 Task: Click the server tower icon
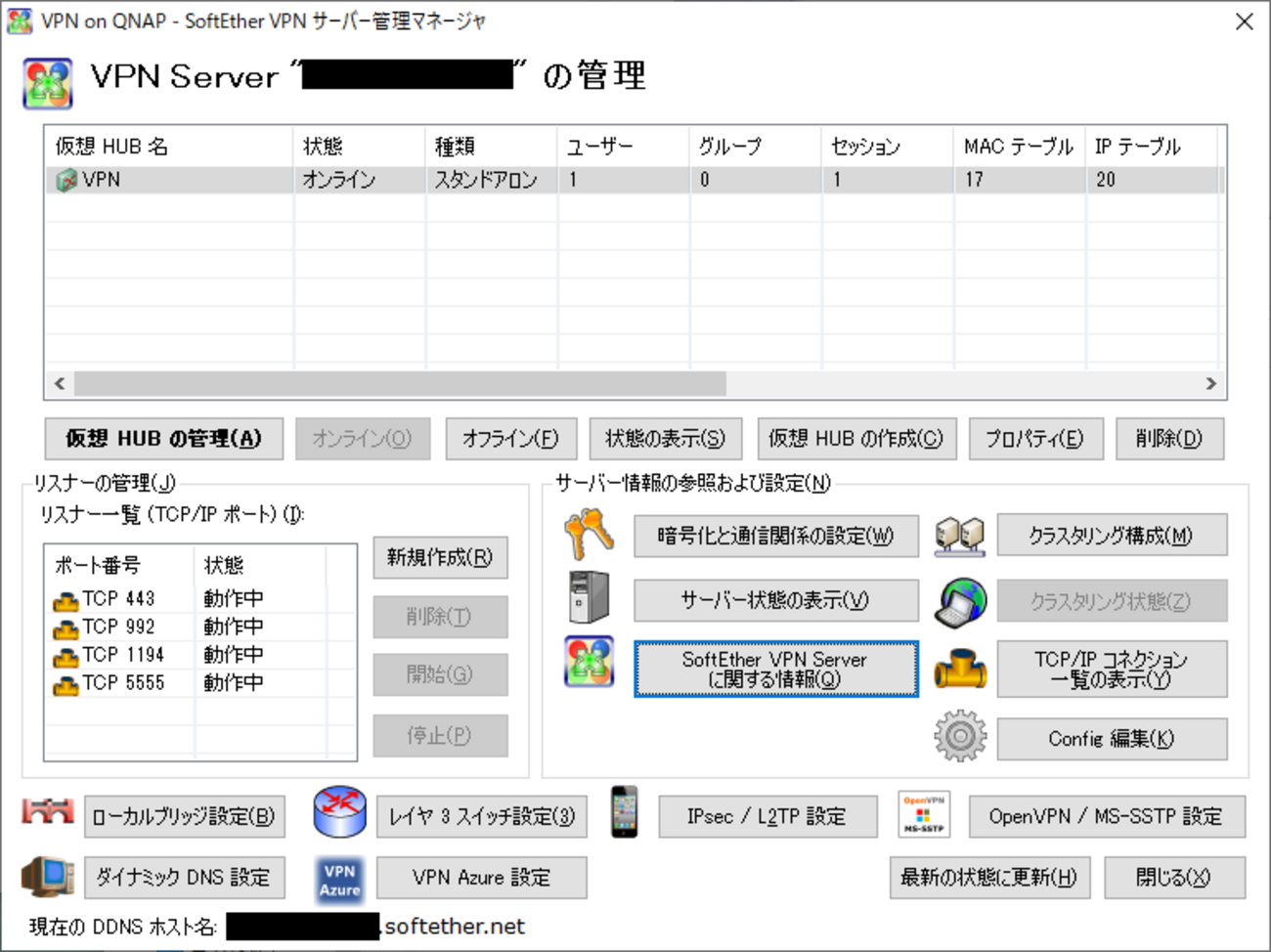(x=590, y=598)
